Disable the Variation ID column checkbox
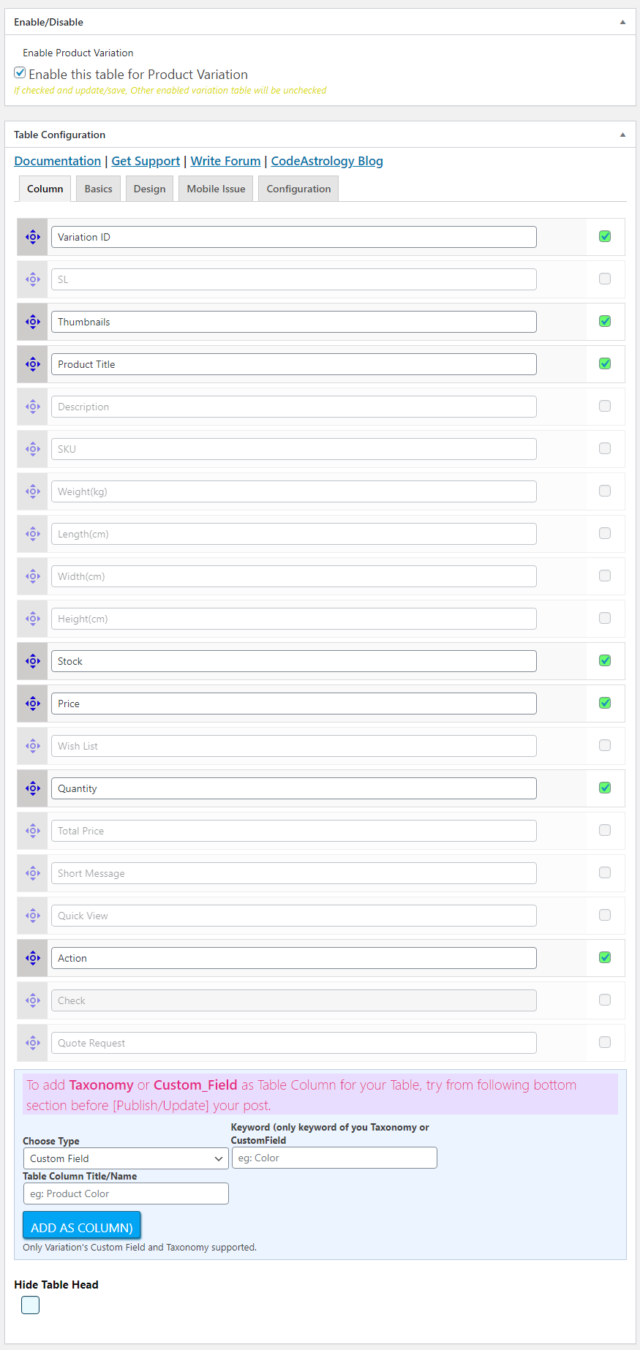This screenshot has height=1350, width=640. point(605,237)
